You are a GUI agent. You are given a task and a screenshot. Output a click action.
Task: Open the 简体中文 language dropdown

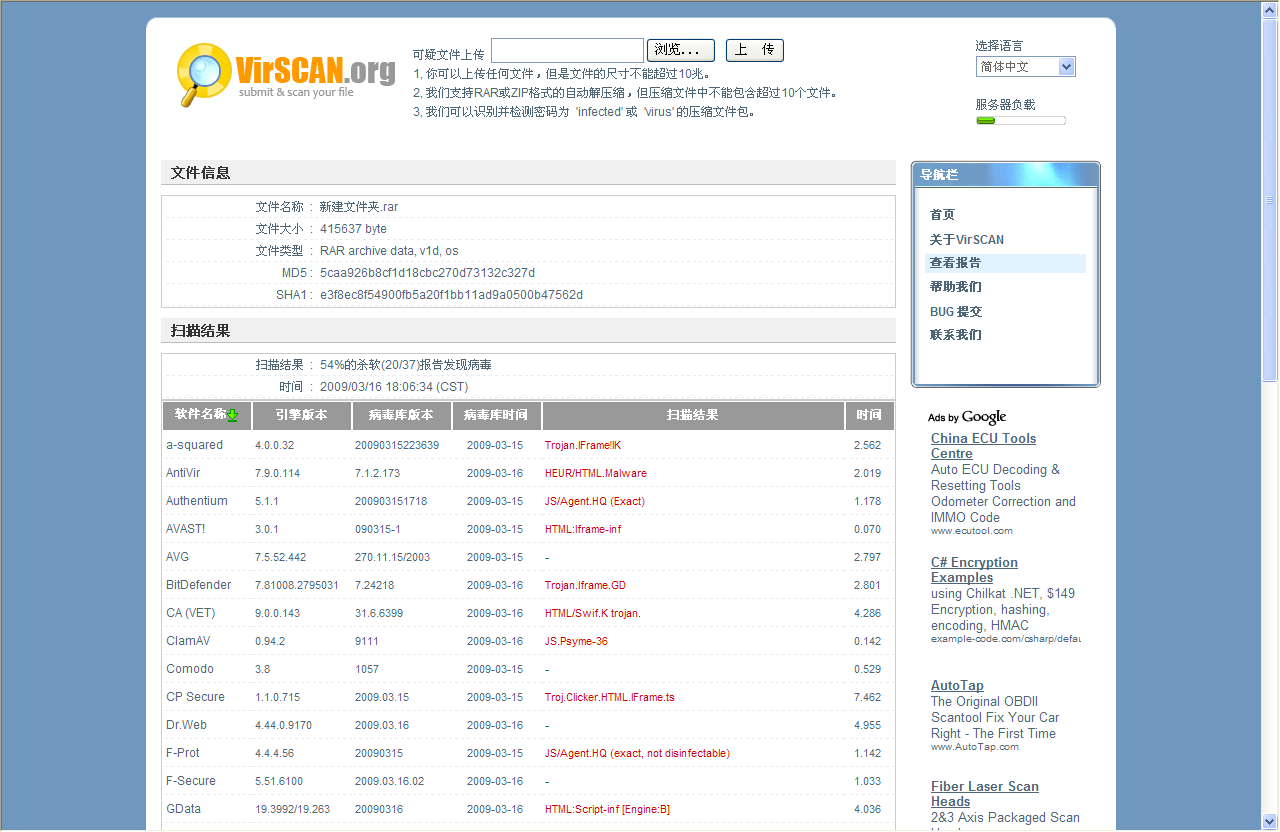pyautogui.click(x=1025, y=67)
